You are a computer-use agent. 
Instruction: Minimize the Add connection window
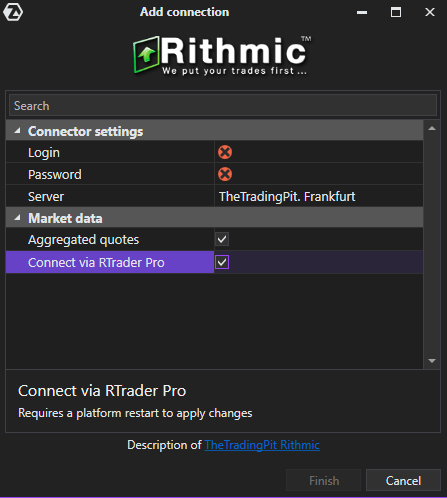tap(362, 12)
